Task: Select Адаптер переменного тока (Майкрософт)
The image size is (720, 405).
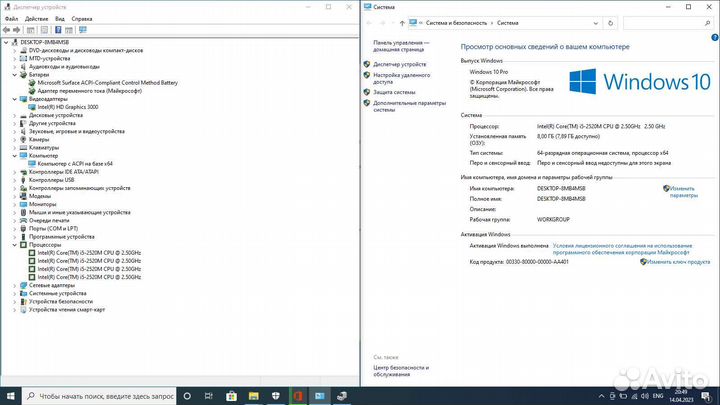Action: [90, 91]
